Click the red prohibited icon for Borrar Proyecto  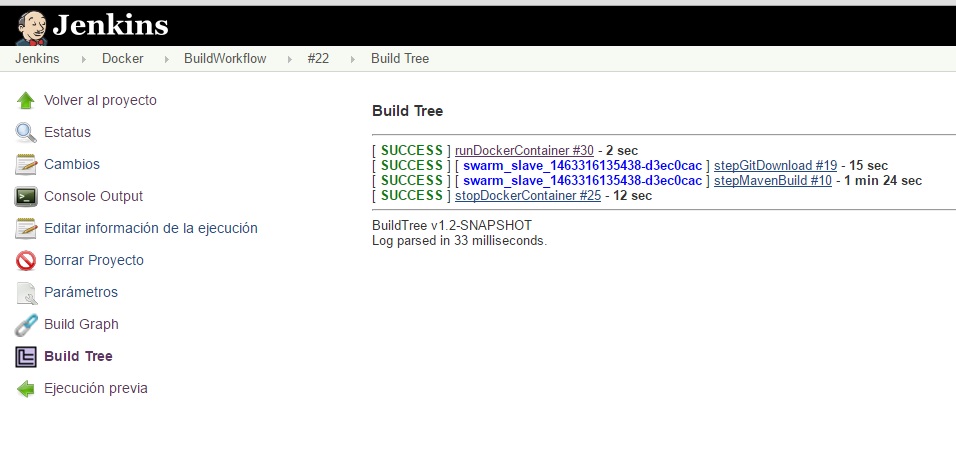click(26, 260)
